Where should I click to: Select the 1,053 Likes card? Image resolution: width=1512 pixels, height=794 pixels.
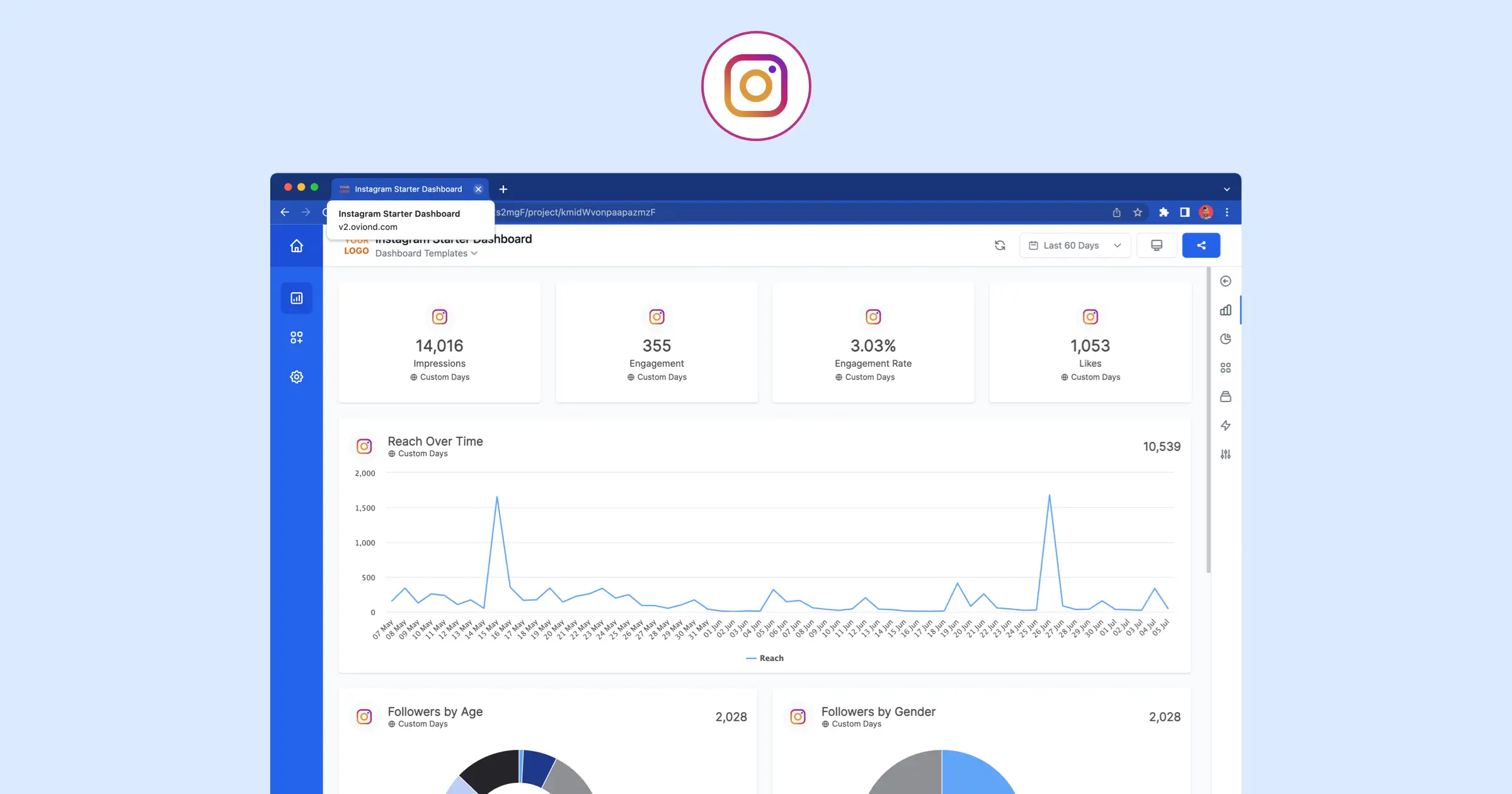pyautogui.click(x=1091, y=343)
